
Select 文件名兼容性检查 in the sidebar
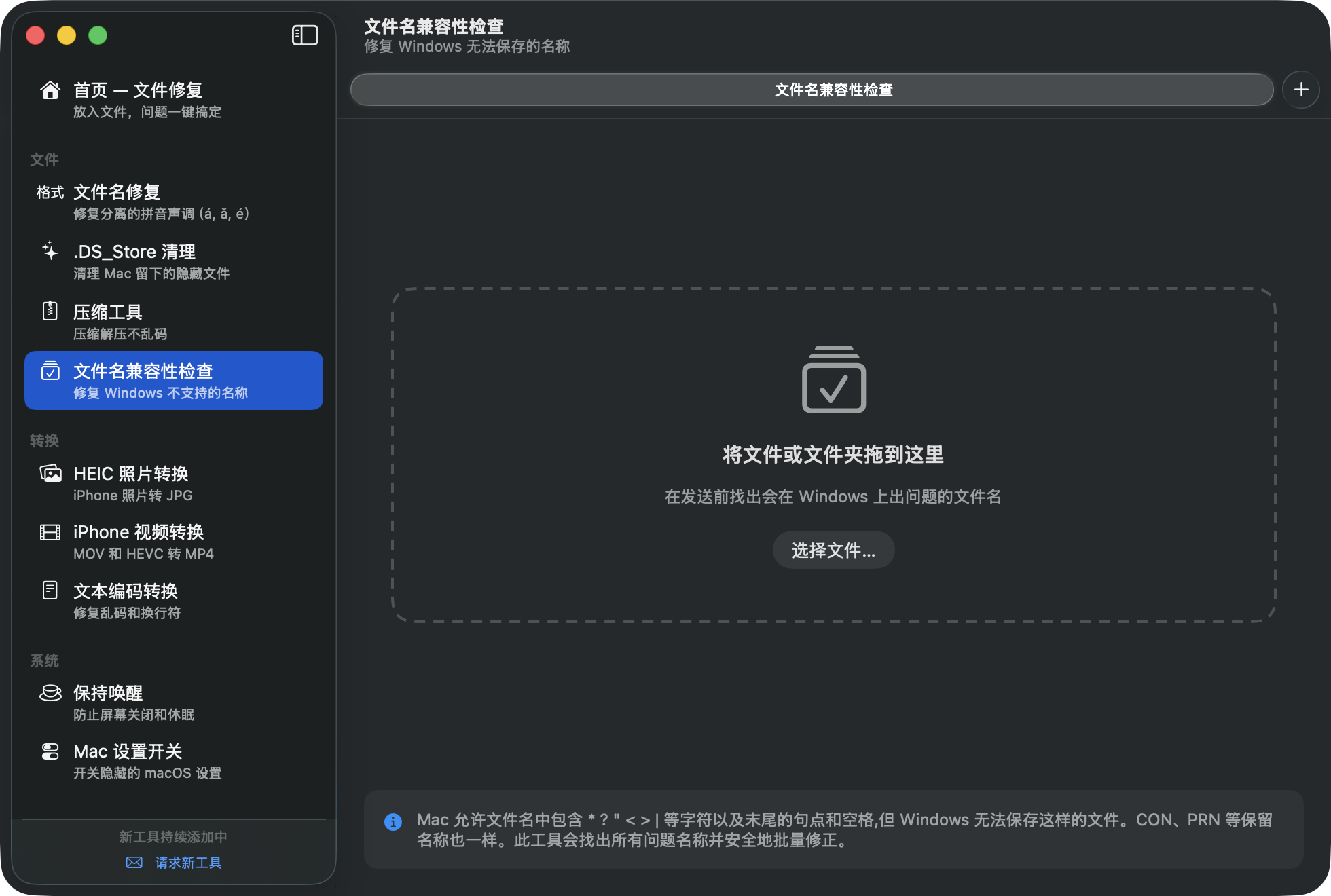click(174, 380)
